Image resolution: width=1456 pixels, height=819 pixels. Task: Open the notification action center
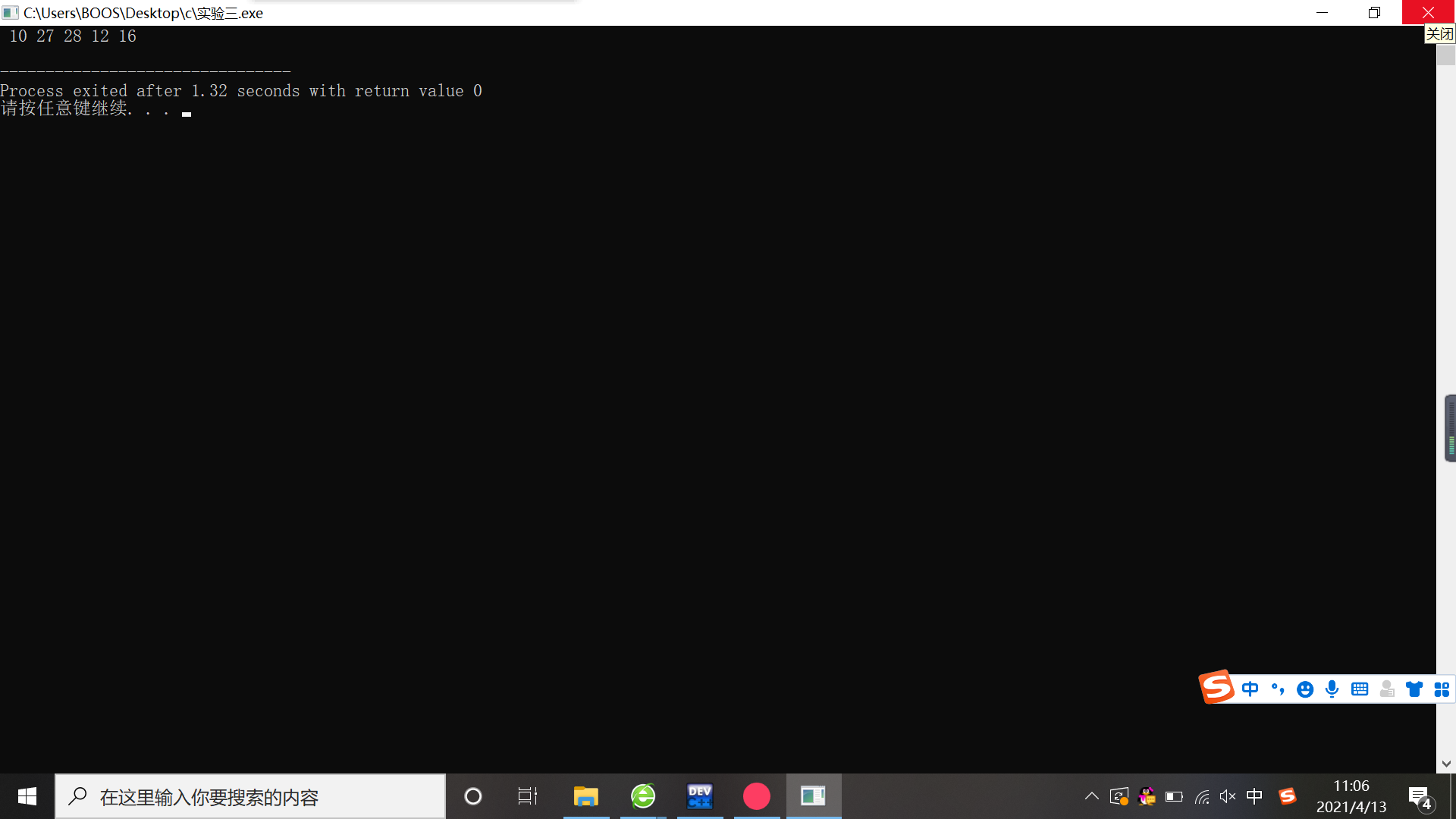pyautogui.click(x=1420, y=796)
